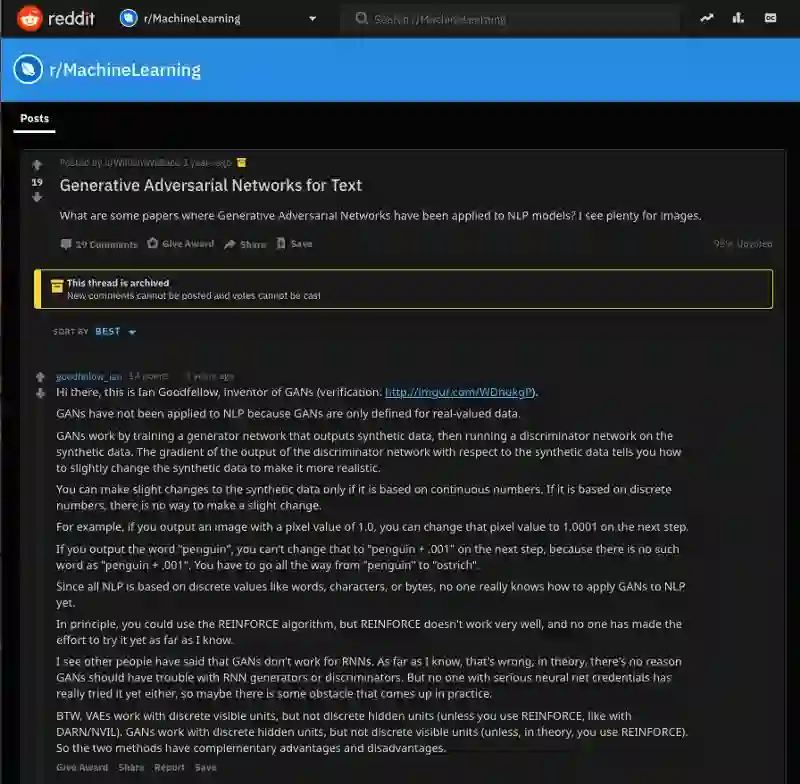Upvote the Generative Adversarial Networks post
The width and height of the screenshot is (800, 784).
tap(37, 165)
